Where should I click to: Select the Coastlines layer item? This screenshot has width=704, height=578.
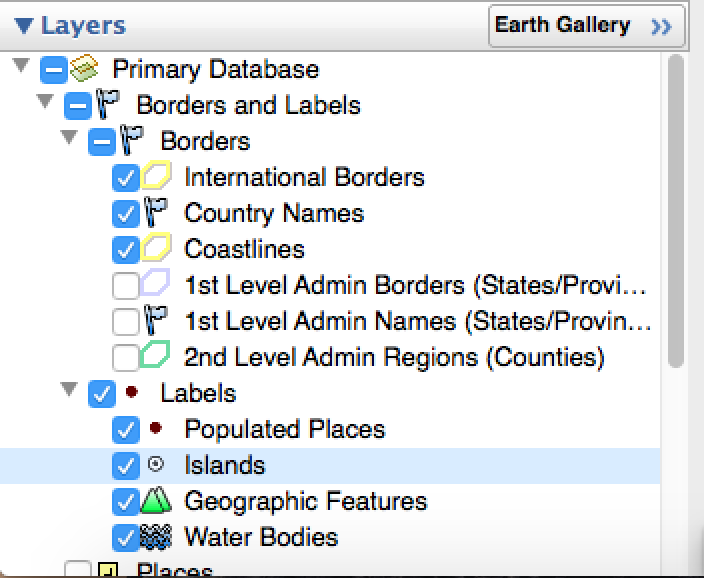coord(244,249)
